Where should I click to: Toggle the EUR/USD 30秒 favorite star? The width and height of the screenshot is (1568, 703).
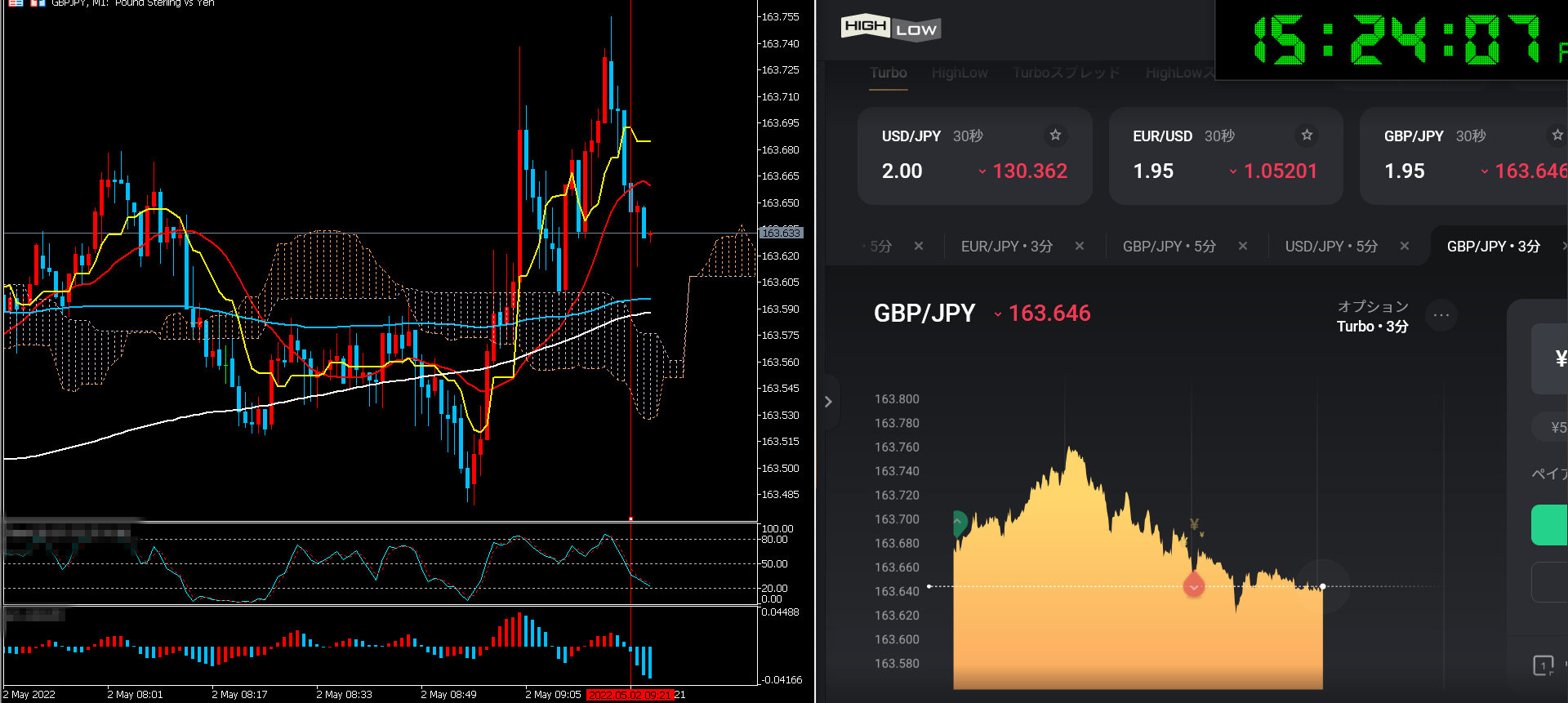pos(1307,135)
